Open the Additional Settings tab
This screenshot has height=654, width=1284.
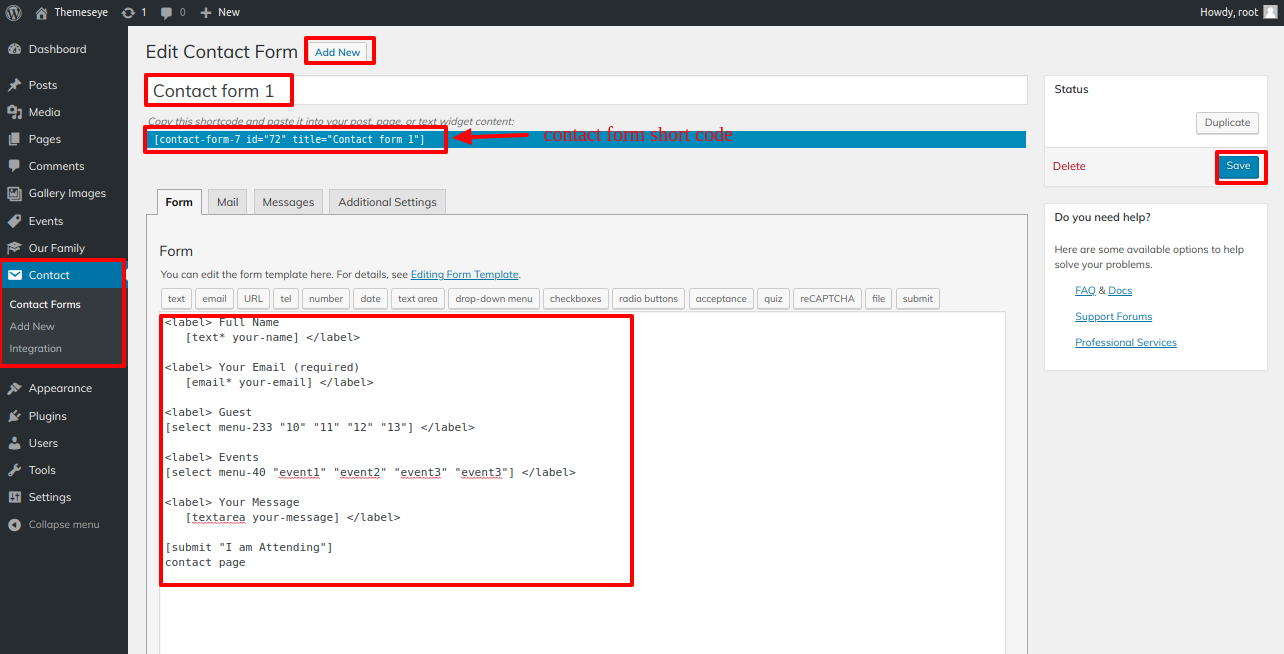point(387,202)
